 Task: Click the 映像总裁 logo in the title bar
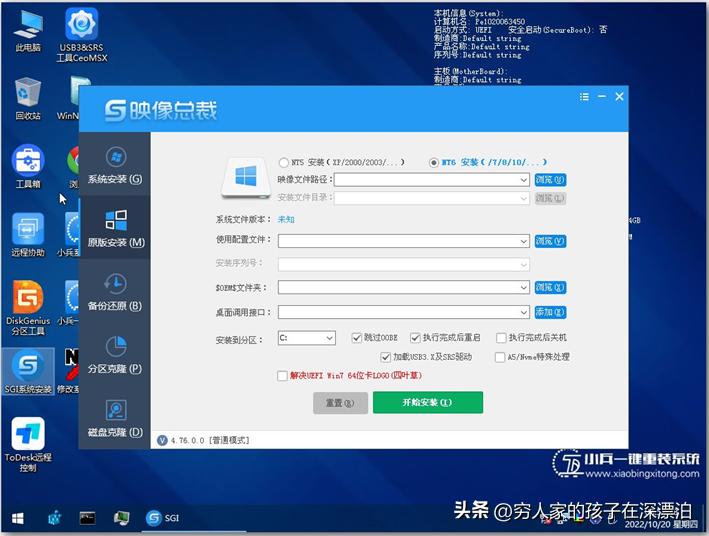tap(161, 111)
